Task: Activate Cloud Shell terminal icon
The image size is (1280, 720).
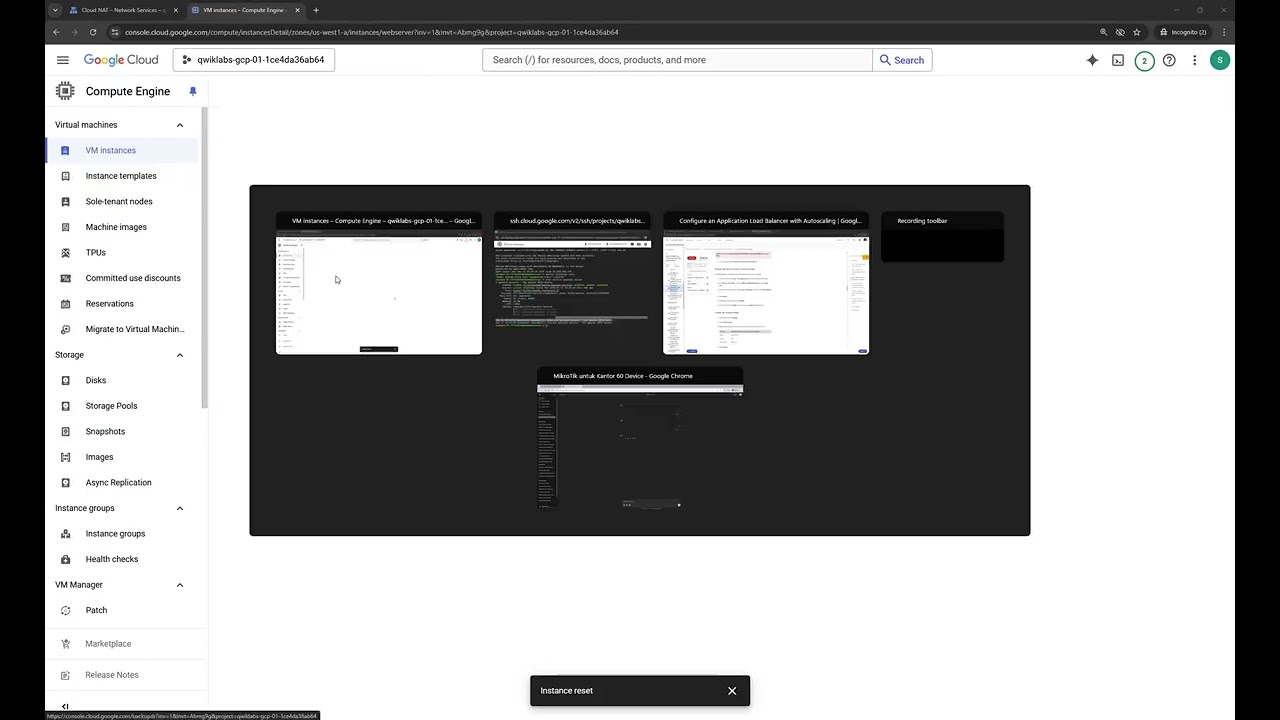Action: point(1118,60)
